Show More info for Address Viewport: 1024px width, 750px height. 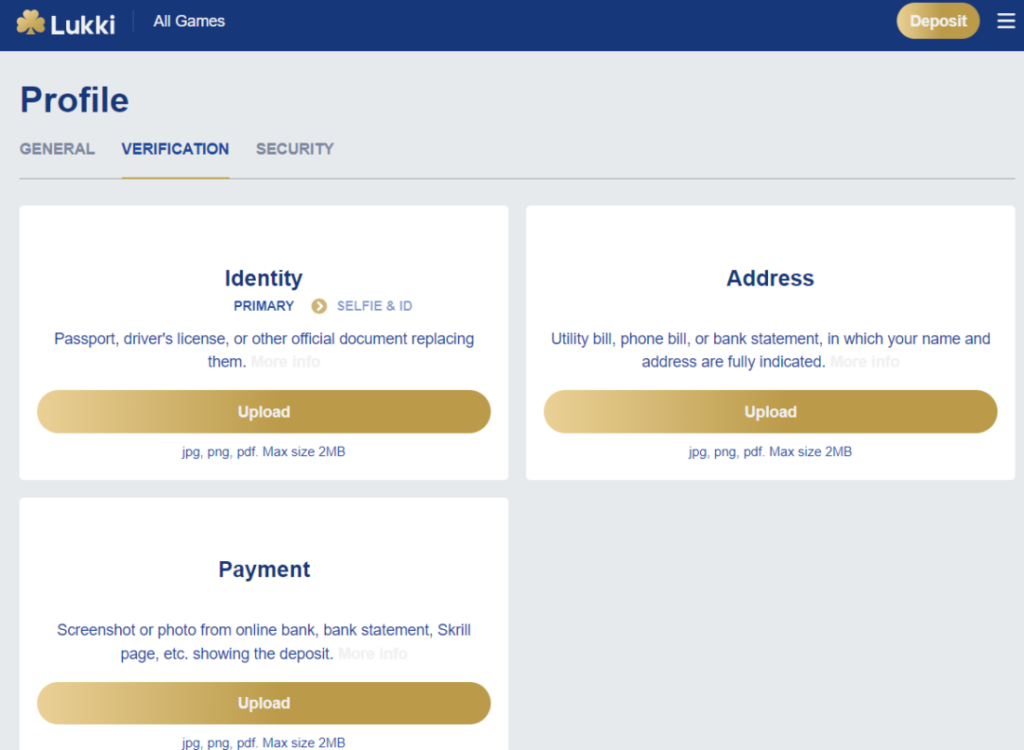click(864, 362)
